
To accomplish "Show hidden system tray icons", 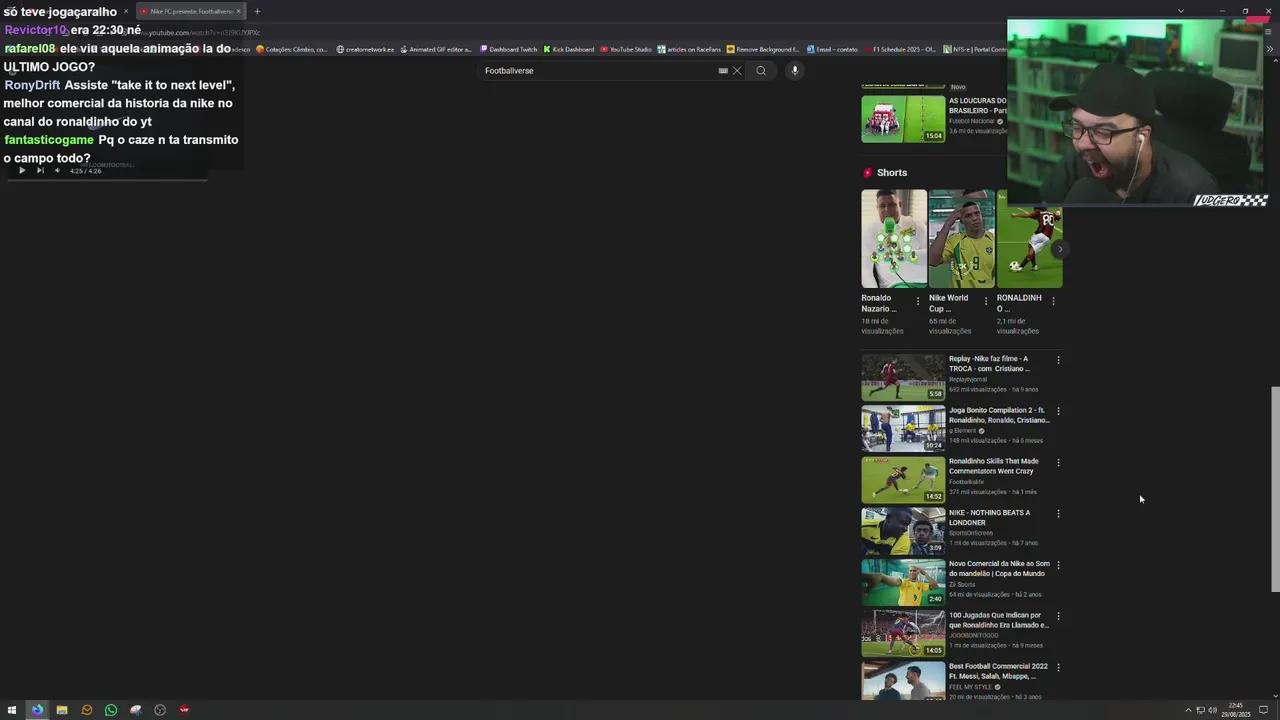I will click(1188, 710).
